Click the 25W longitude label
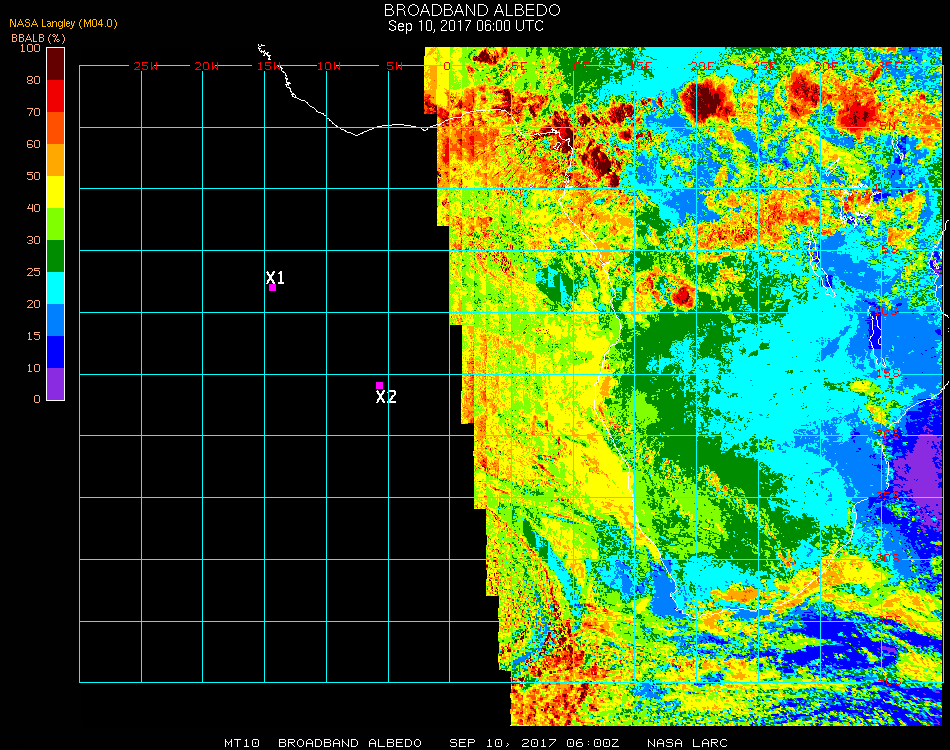Viewport: 950px width, 750px height. pyautogui.click(x=146, y=66)
